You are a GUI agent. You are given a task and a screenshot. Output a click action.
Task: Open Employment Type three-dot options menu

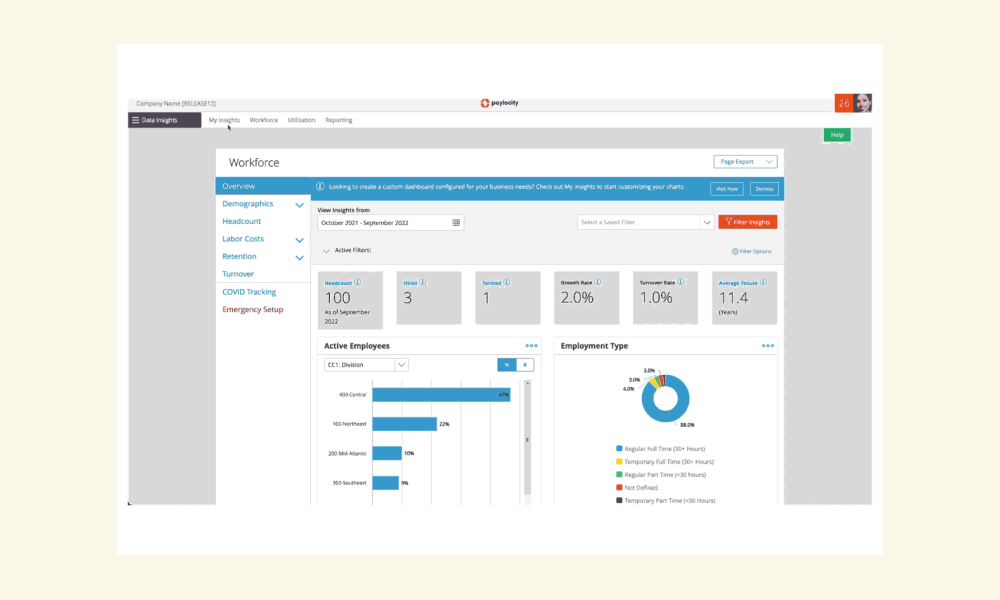[768, 346]
